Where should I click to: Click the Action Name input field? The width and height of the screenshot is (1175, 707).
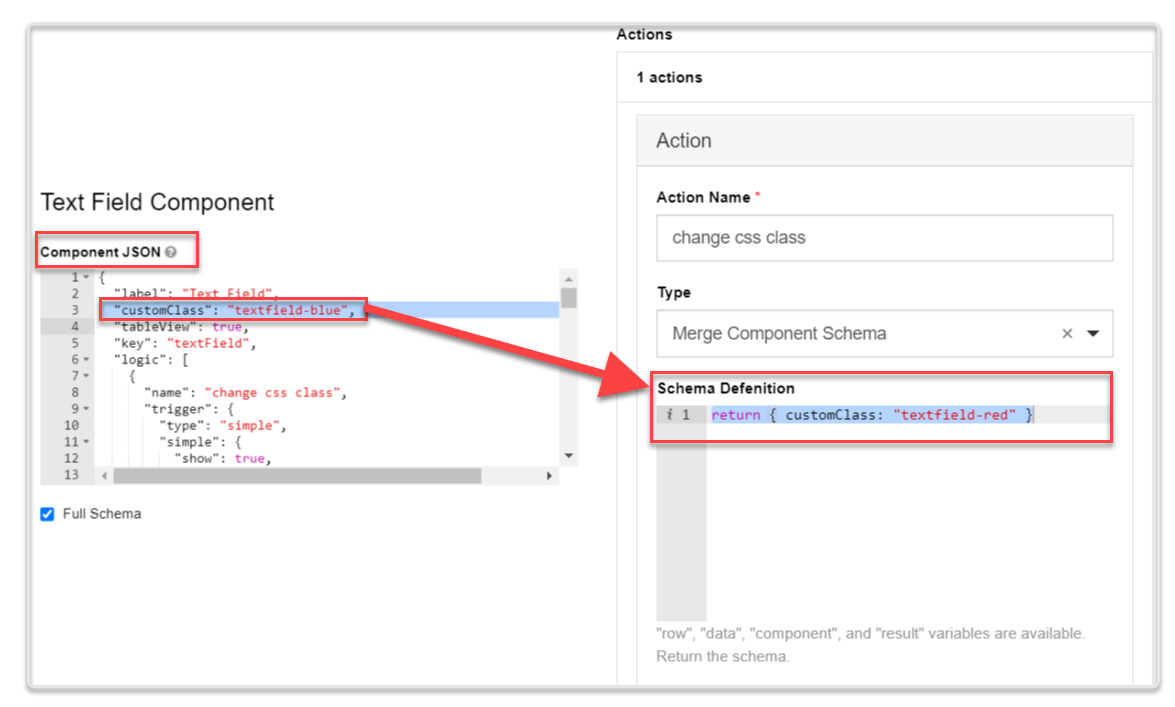[x=884, y=238]
